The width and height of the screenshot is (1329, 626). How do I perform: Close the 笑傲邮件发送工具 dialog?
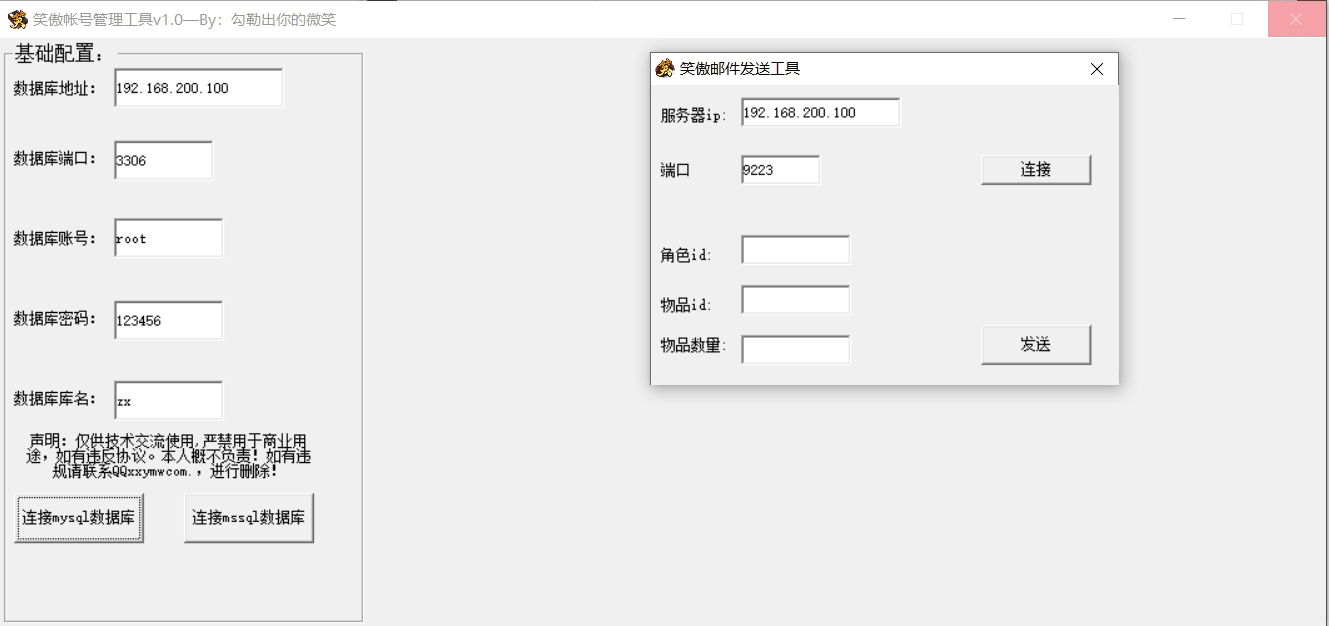(x=1097, y=69)
